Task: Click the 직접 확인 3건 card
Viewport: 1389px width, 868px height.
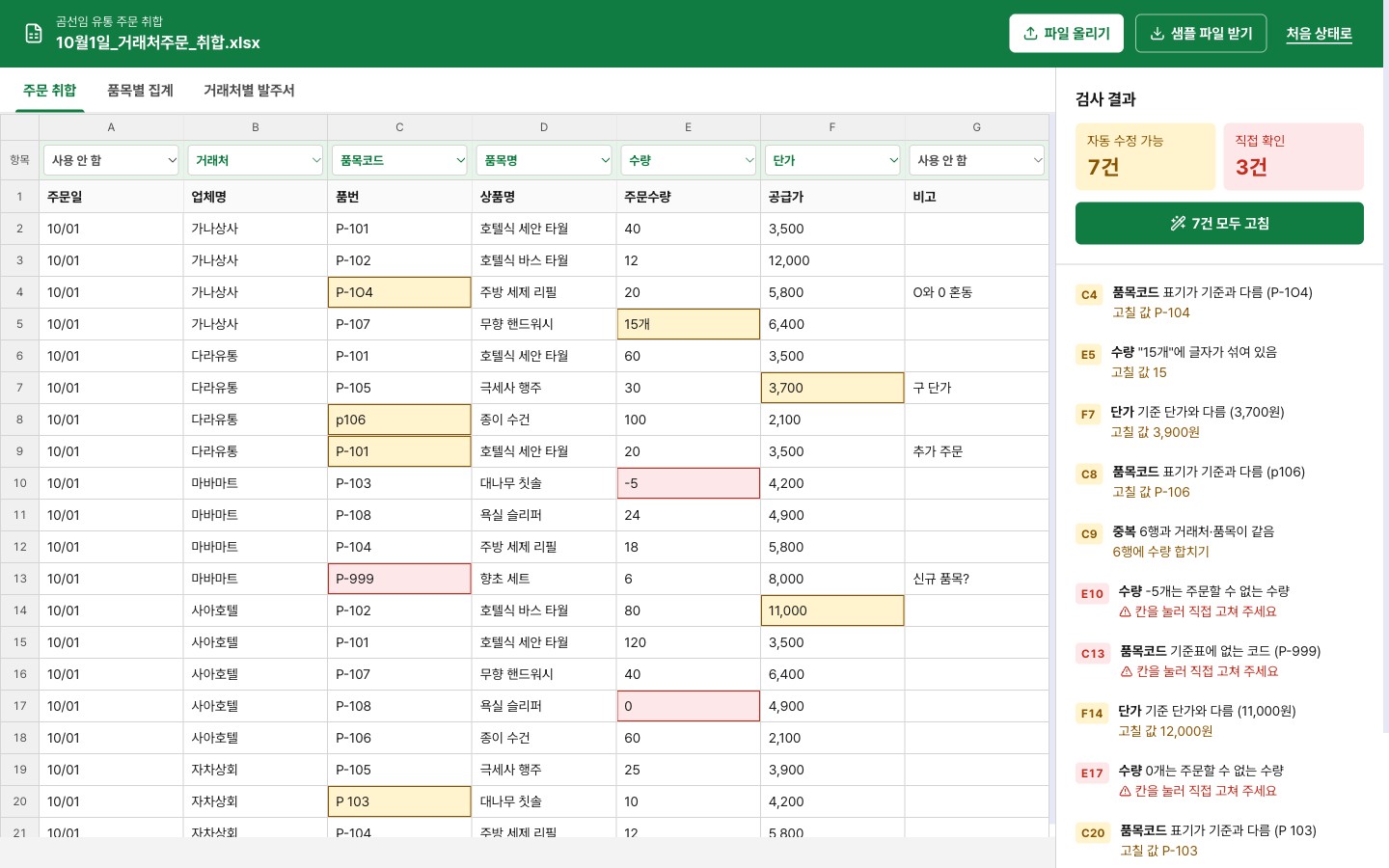Action: pos(1294,156)
